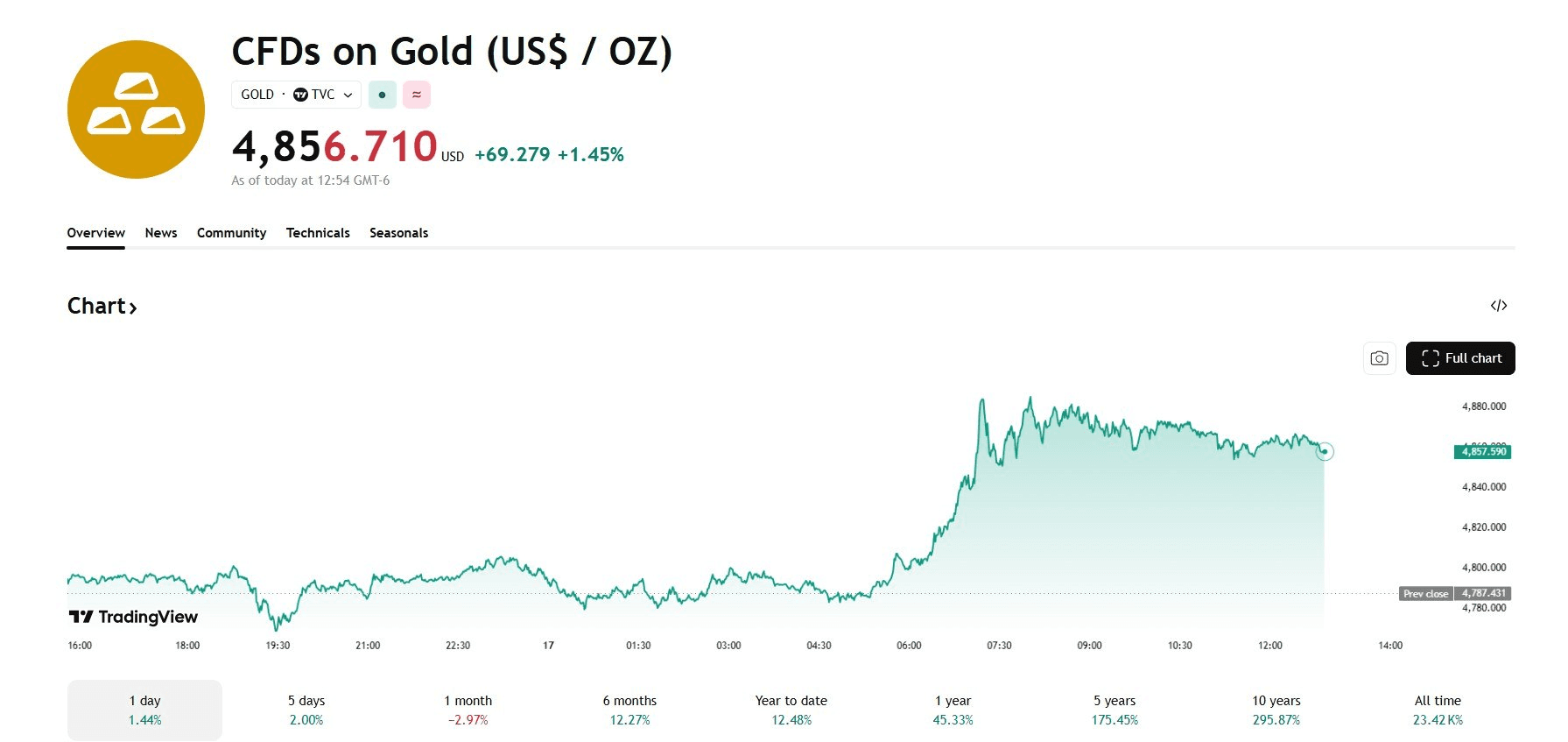Select the 1 month time range
Image resolution: width=1568 pixels, height=742 pixels.
[468, 710]
